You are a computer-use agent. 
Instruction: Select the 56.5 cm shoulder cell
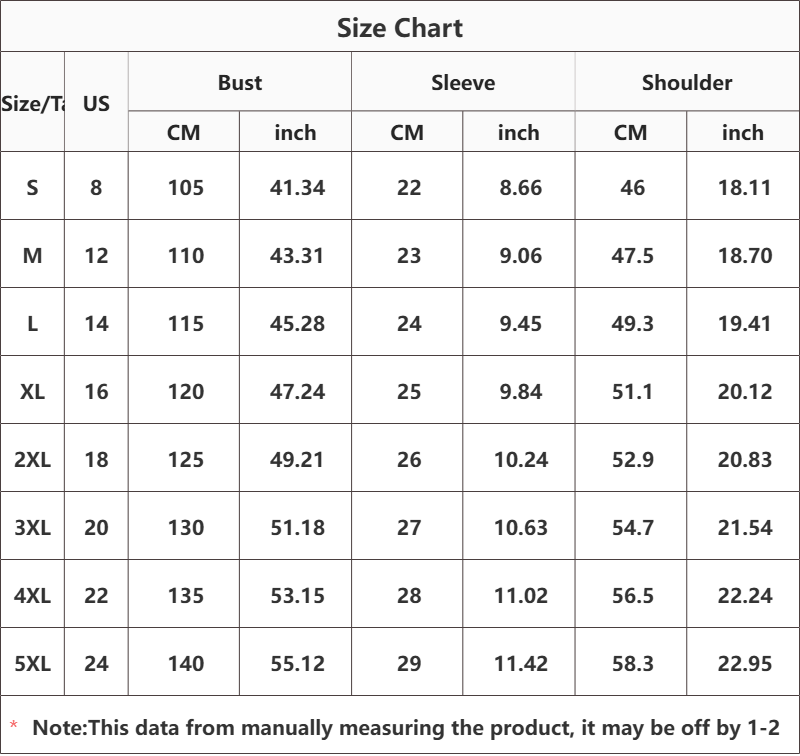(632, 595)
